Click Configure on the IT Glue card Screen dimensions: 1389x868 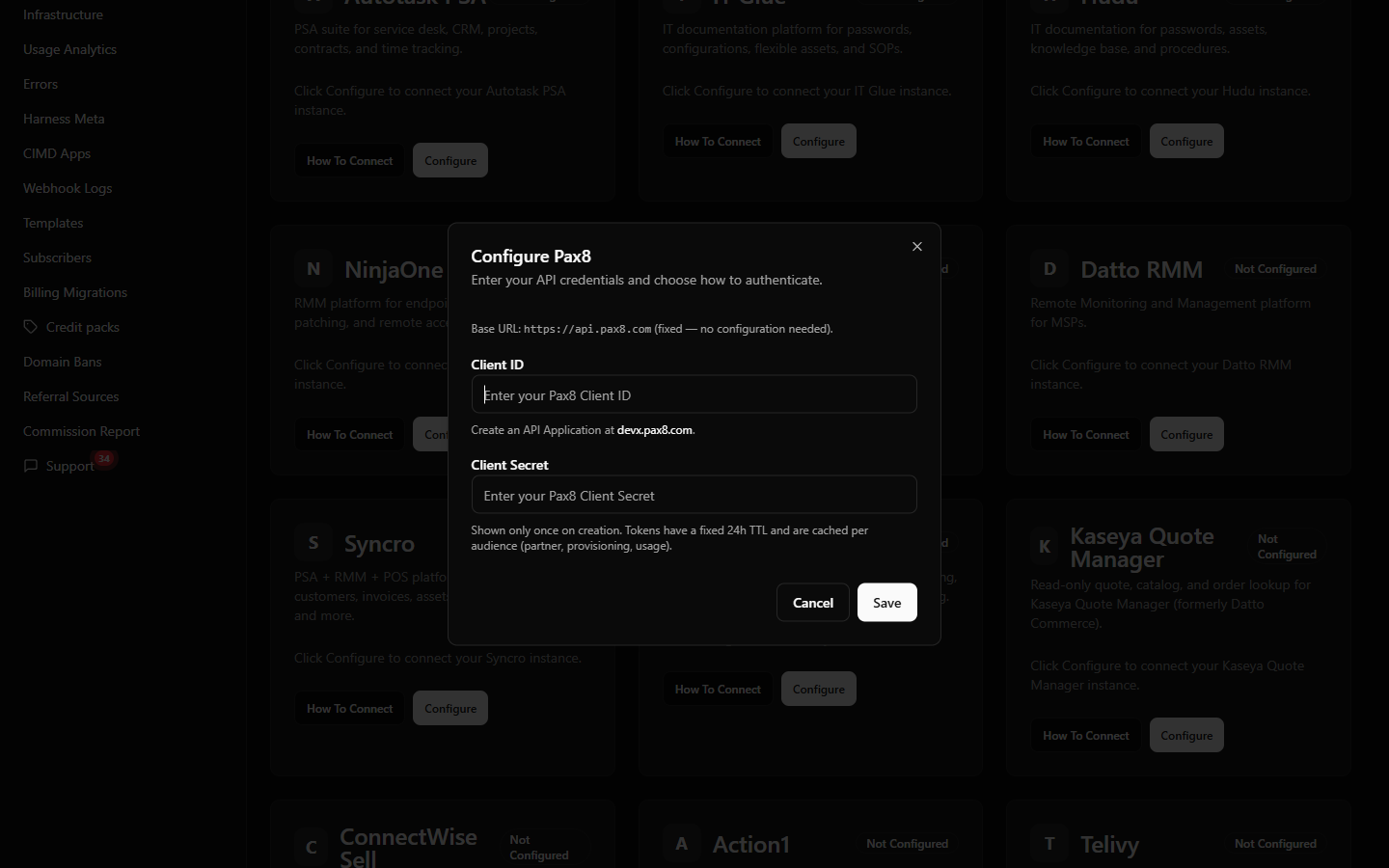pyautogui.click(x=818, y=141)
